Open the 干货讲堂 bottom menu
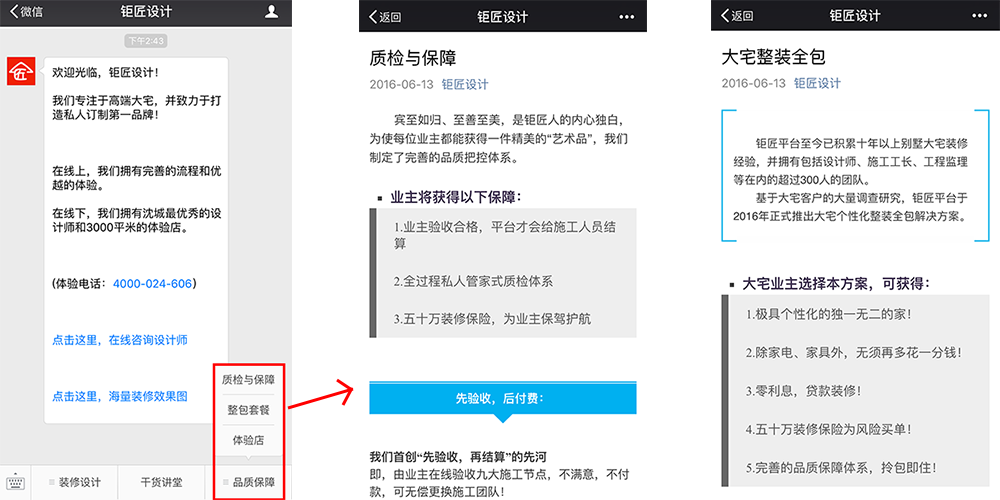The height and width of the screenshot is (500, 1000). coord(161,483)
